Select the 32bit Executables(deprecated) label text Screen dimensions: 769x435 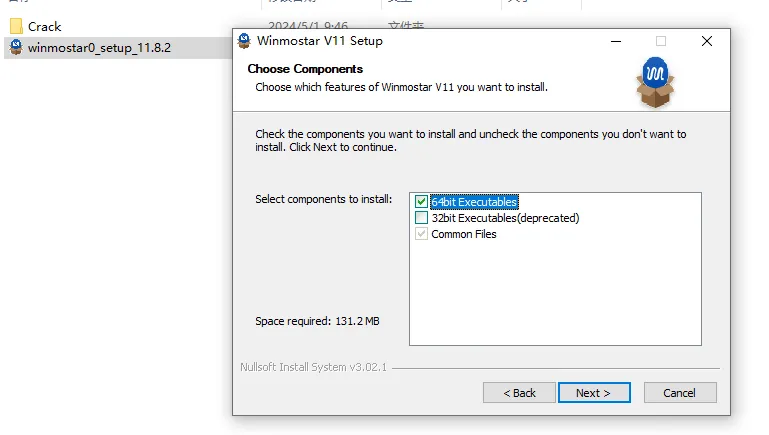505,218
